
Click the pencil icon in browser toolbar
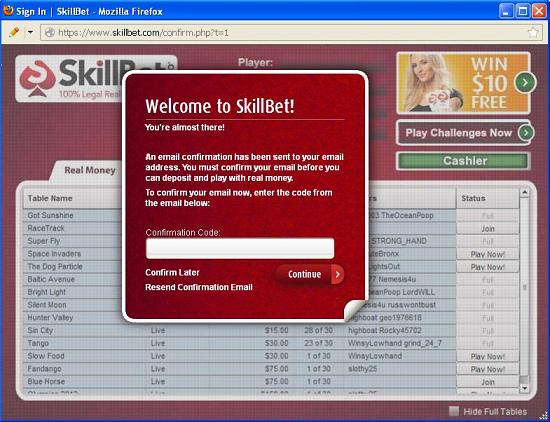click(14, 32)
